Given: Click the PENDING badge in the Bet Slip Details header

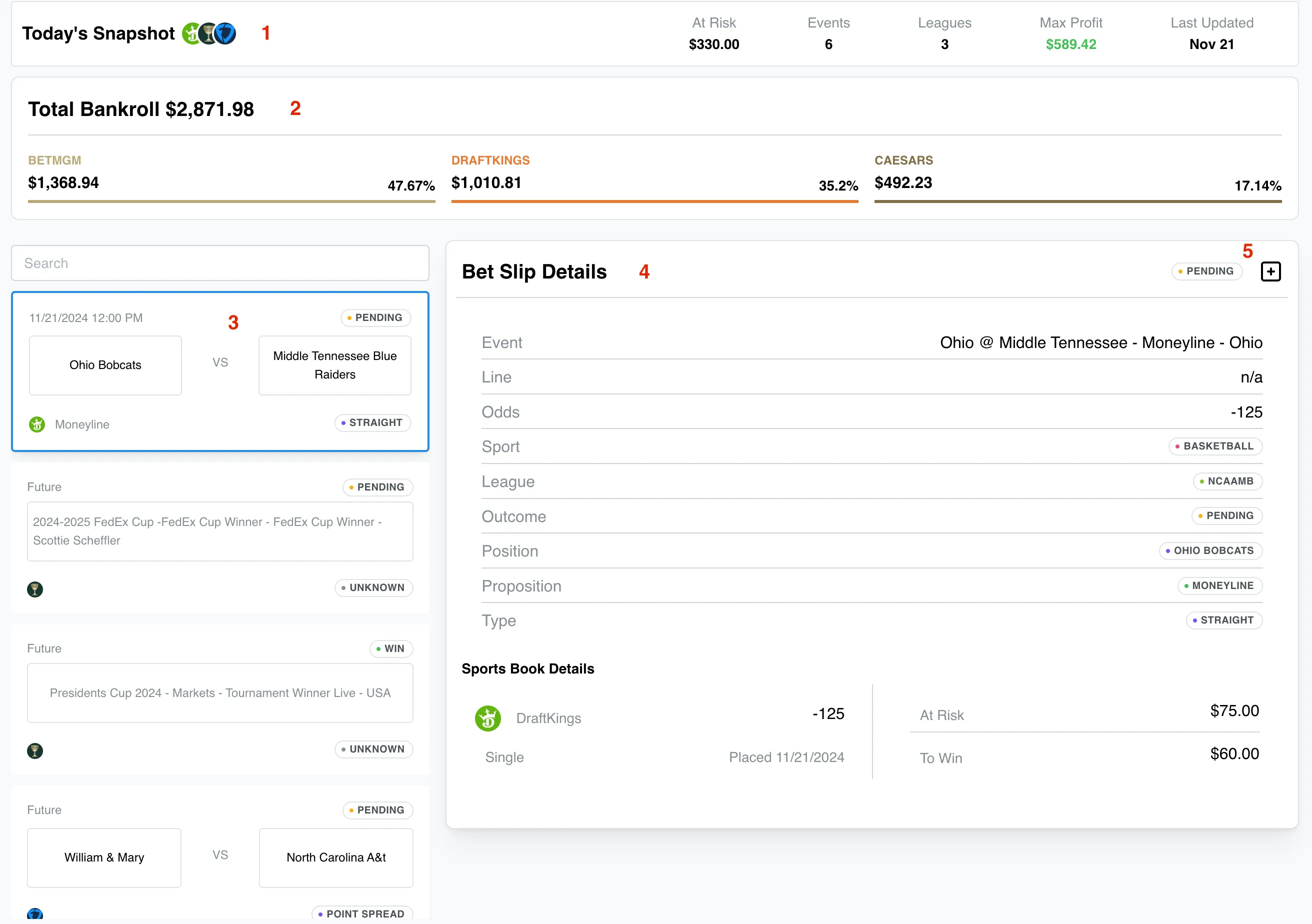Looking at the screenshot, I should [1206, 271].
